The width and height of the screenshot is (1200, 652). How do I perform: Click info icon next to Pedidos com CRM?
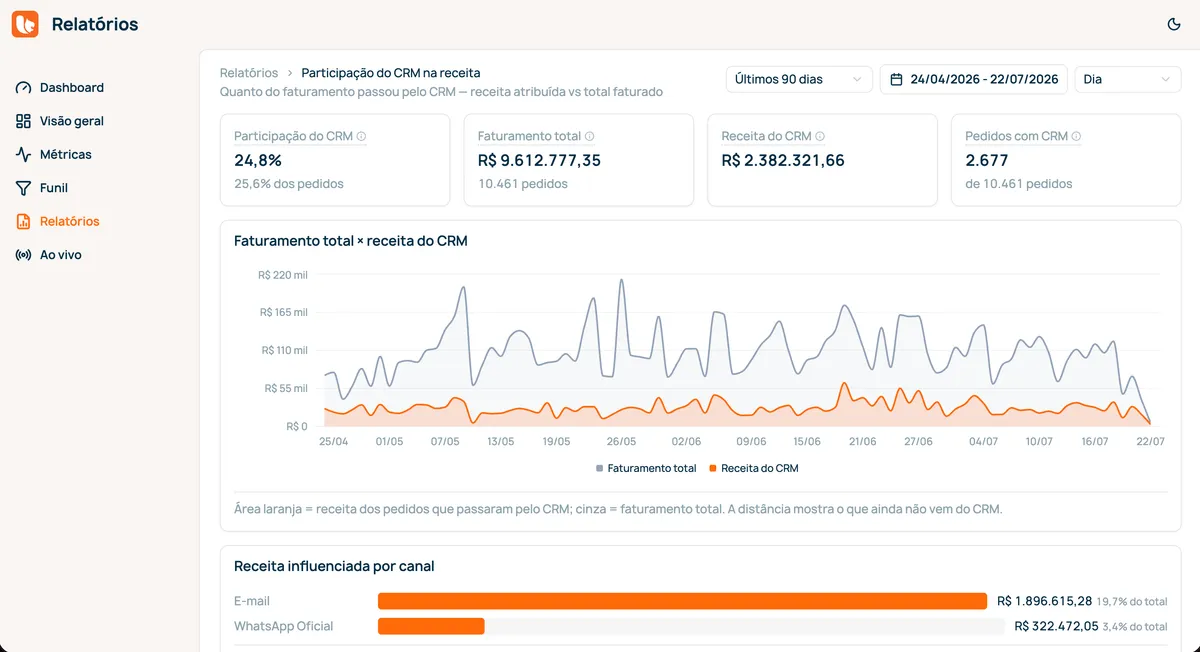tap(1076, 136)
